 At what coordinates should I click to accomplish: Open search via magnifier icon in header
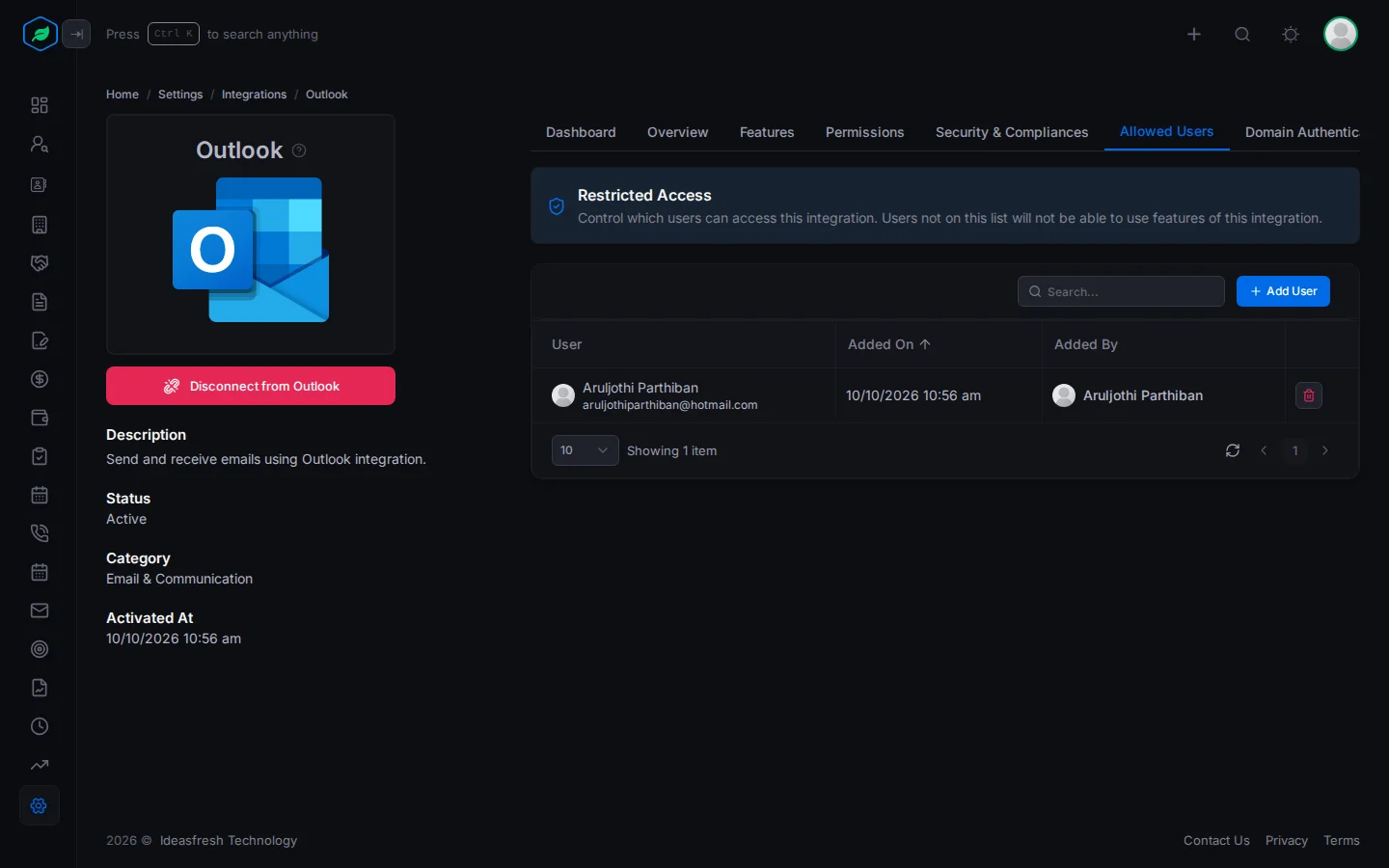point(1242,35)
